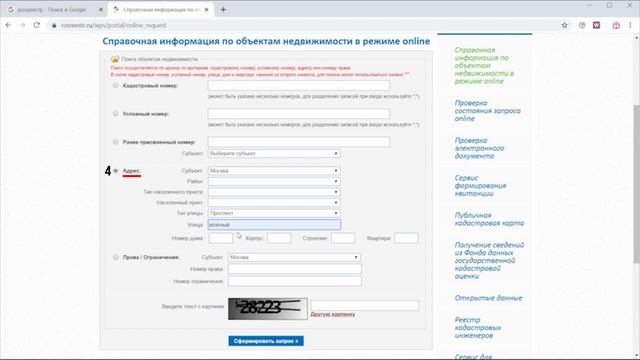Viewport: 640px width, 360px height.
Task: Click the red extension icon in toolbar
Action: [x=597, y=25]
